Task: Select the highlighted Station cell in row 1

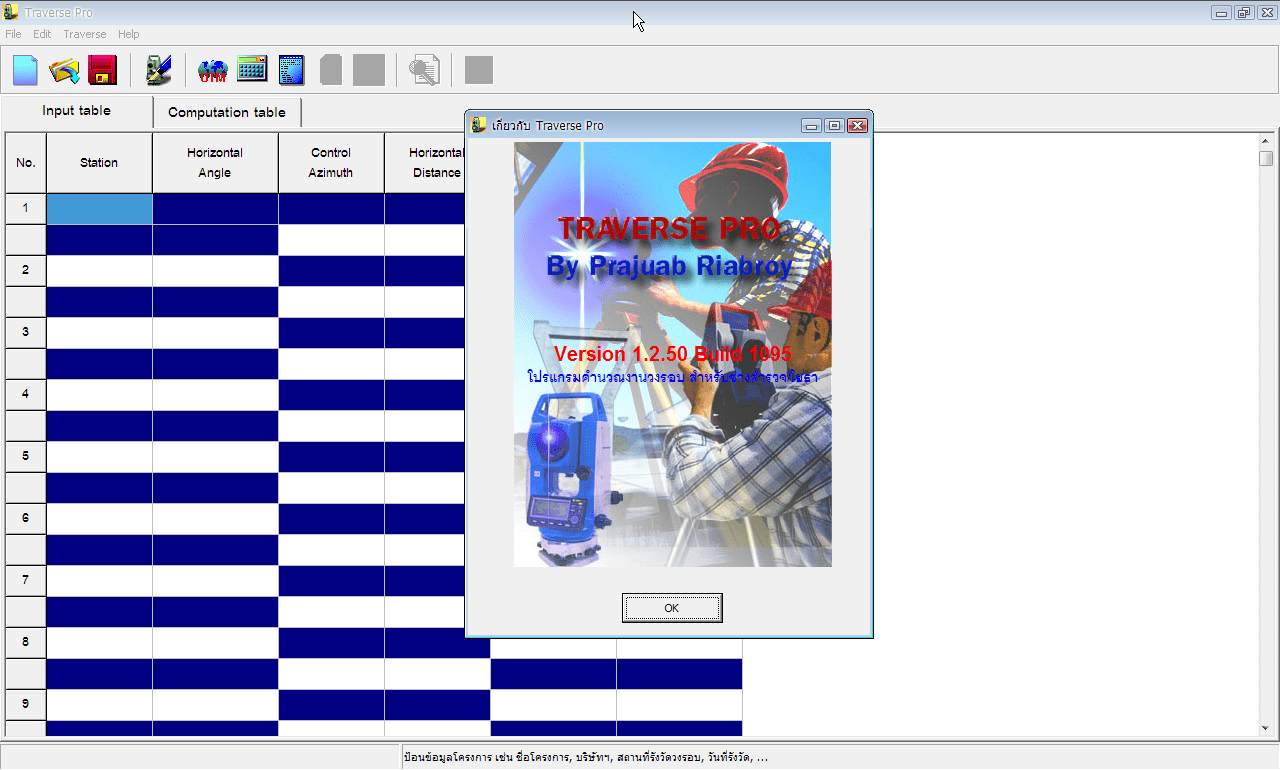Action: point(99,209)
